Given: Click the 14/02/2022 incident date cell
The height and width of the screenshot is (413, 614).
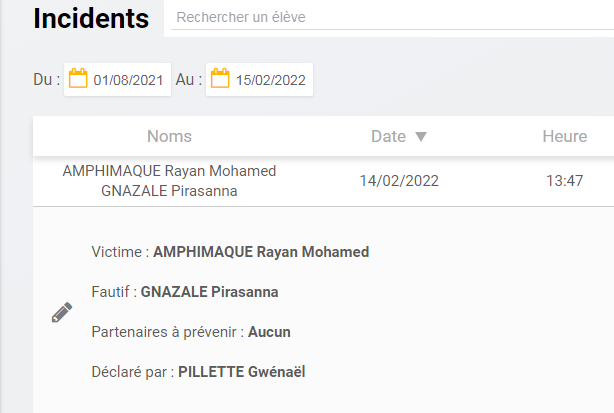Looking at the screenshot, I should 399,181.
